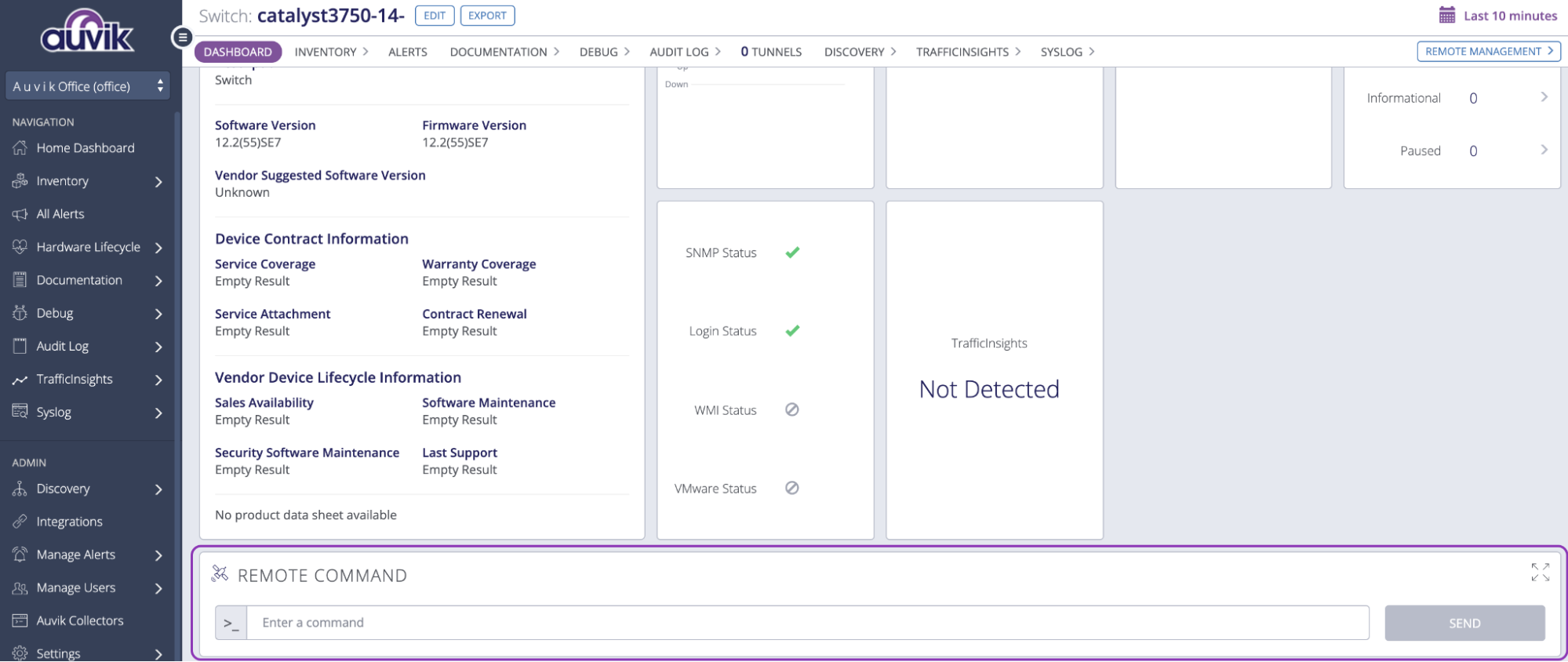Click the Login Status green checkmark

(x=792, y=331)
